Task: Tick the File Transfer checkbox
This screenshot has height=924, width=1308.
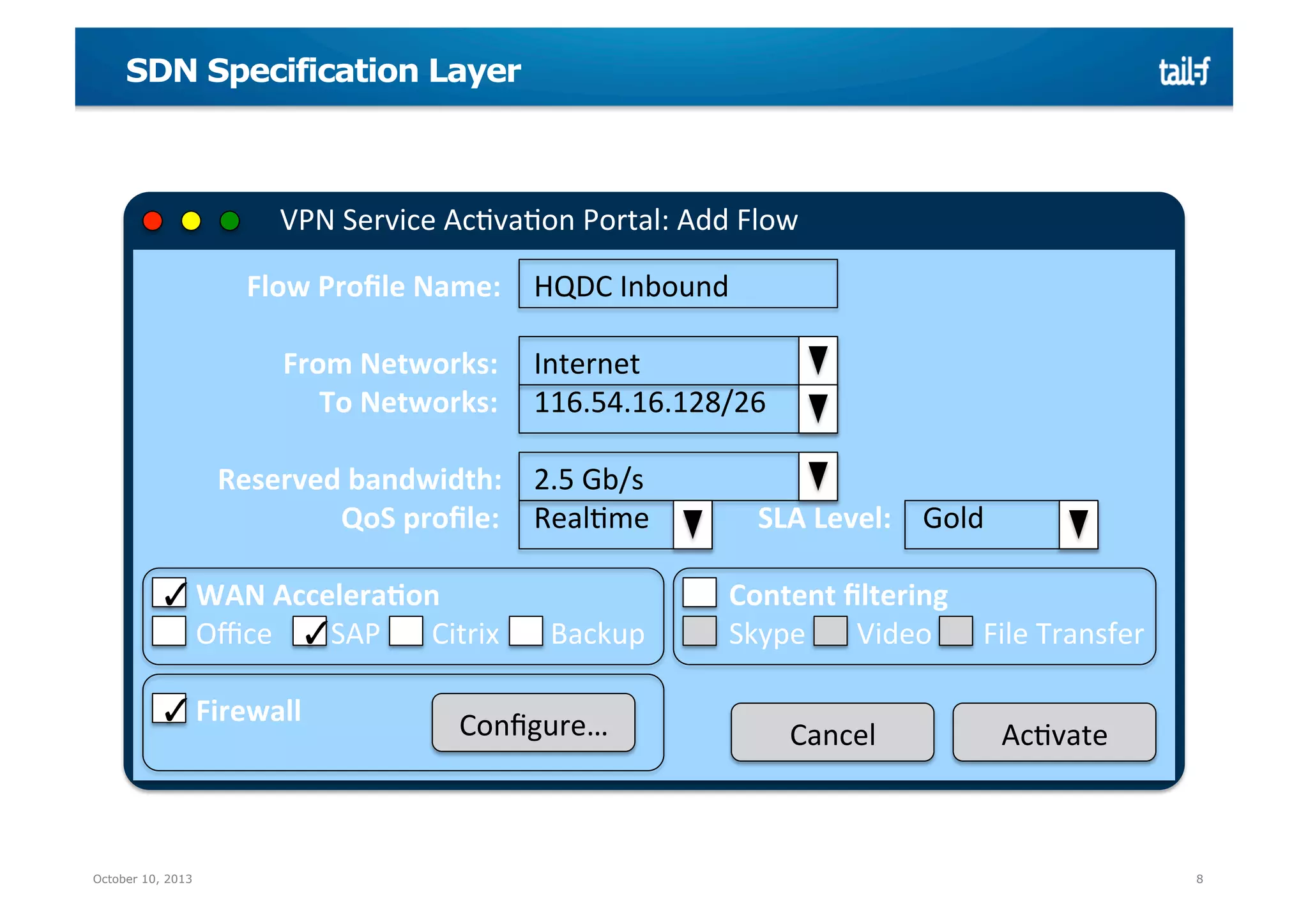Action: pyautogui.click(x=956, y=631)
